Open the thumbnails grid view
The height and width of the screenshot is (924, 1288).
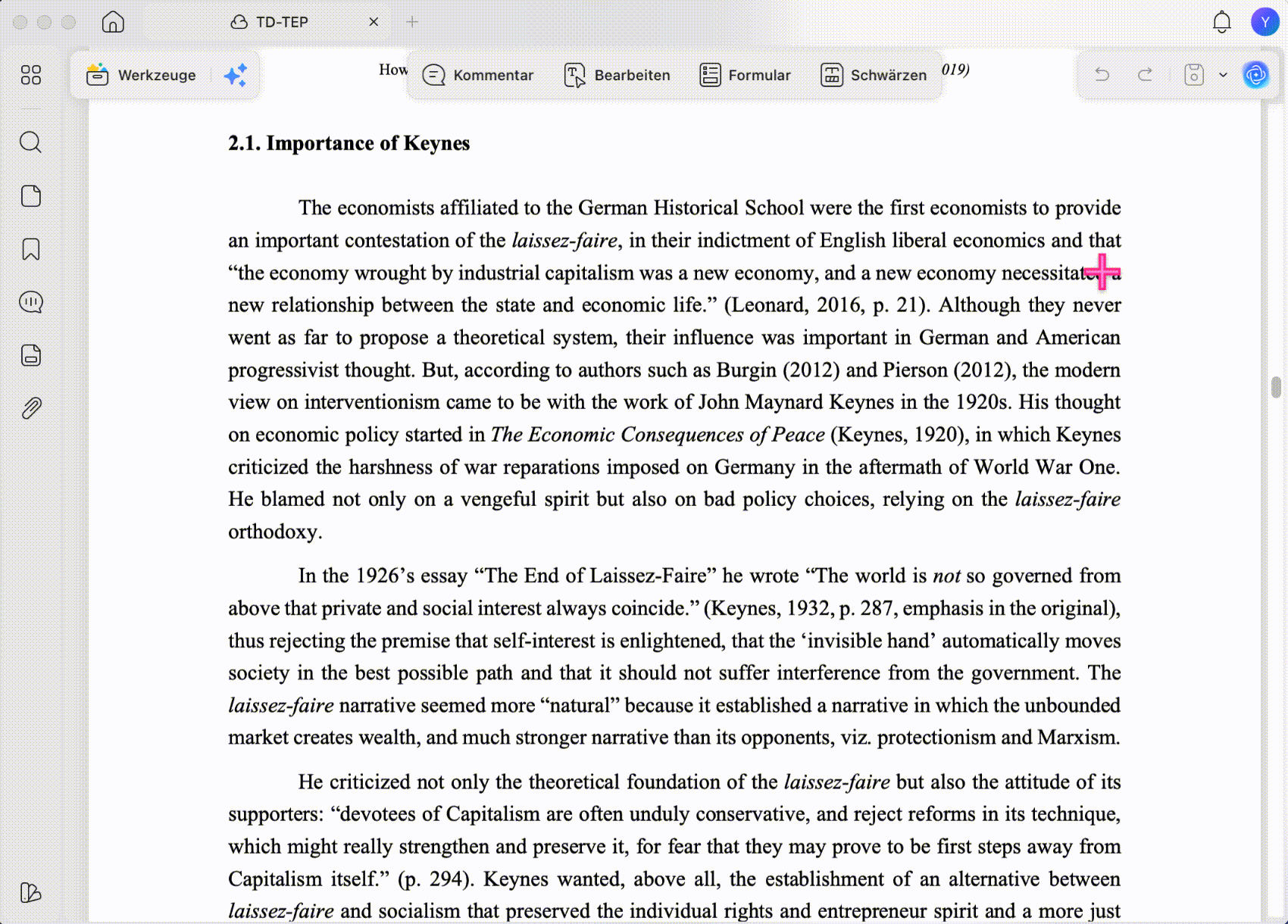pos(31,75)
